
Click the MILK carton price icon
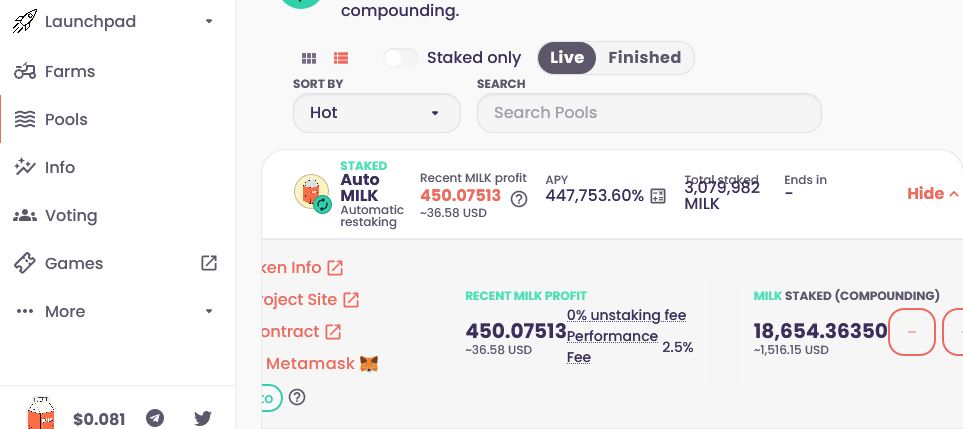(42, 413)
